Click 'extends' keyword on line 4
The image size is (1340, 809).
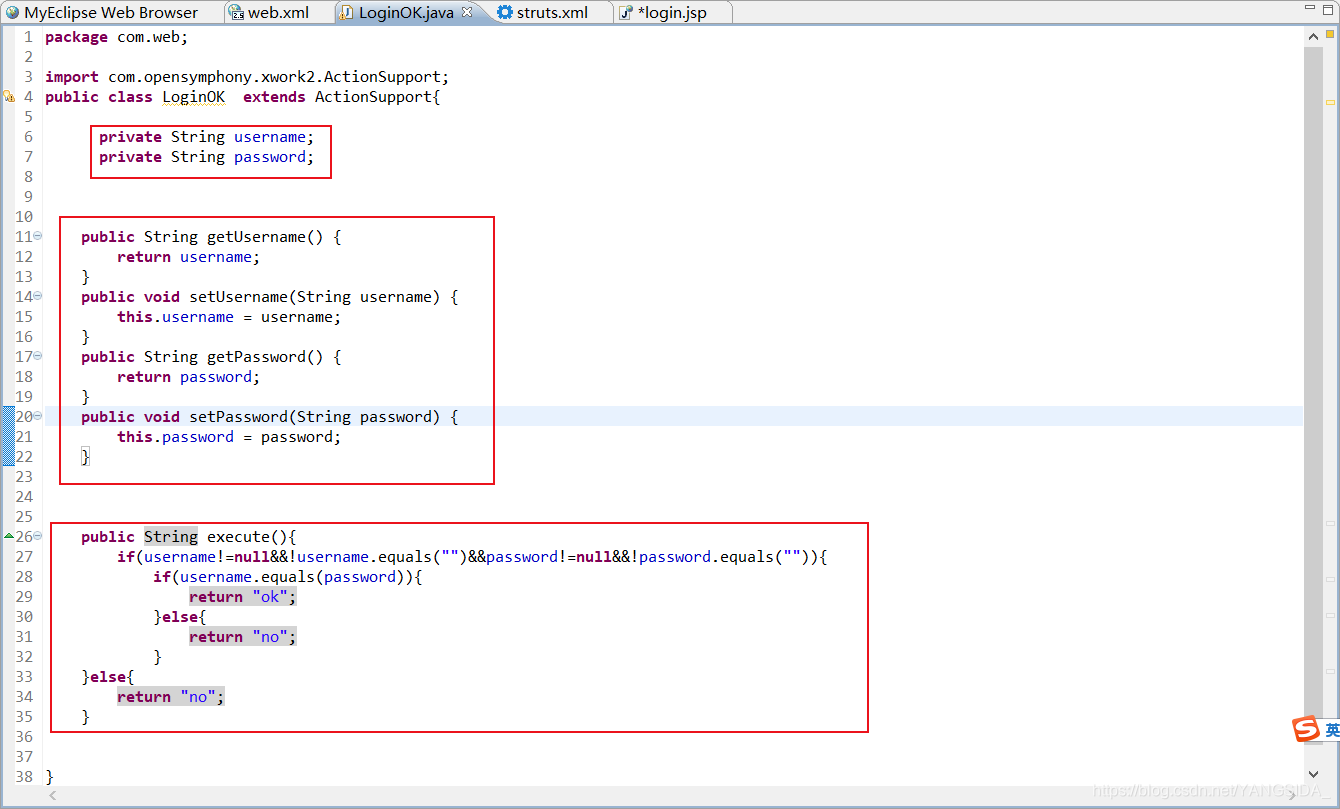pos(274,97)
